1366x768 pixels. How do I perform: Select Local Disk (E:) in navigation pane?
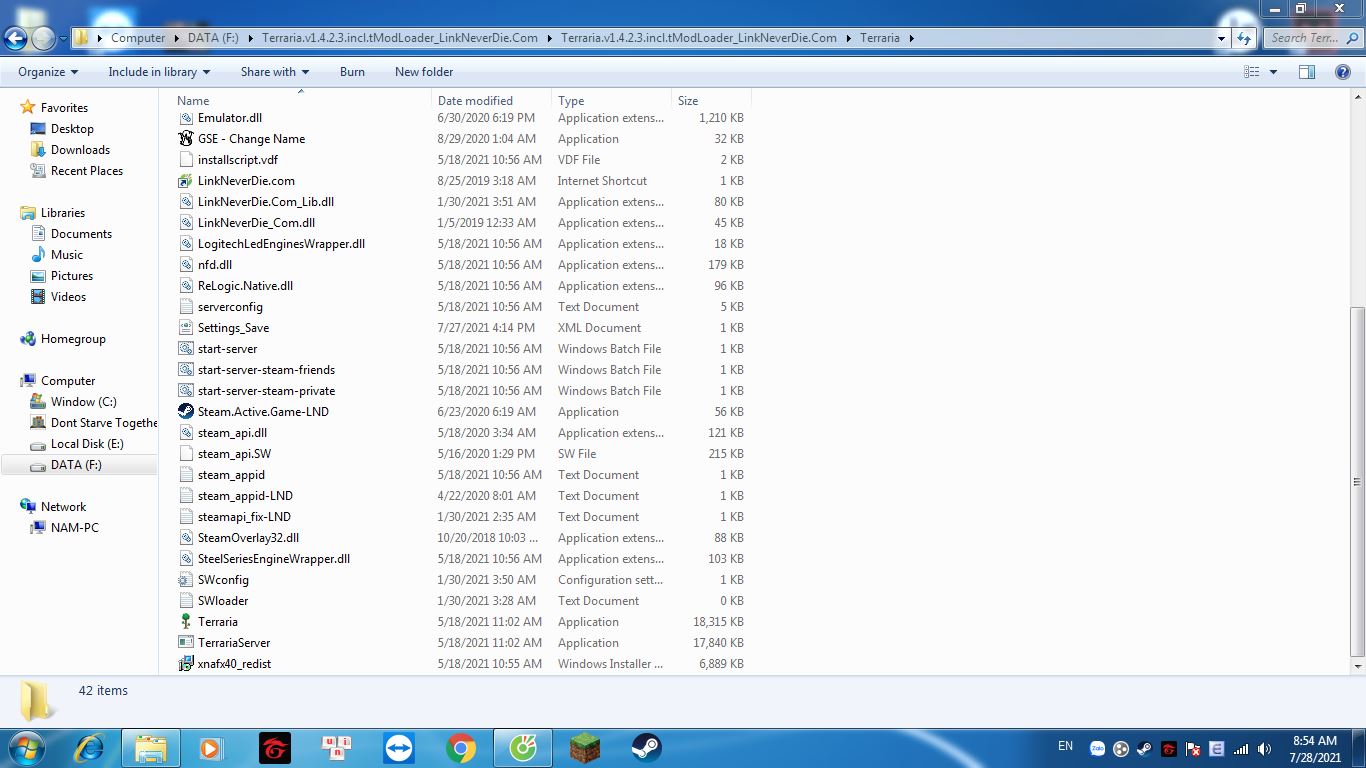(x=87, y=444)
